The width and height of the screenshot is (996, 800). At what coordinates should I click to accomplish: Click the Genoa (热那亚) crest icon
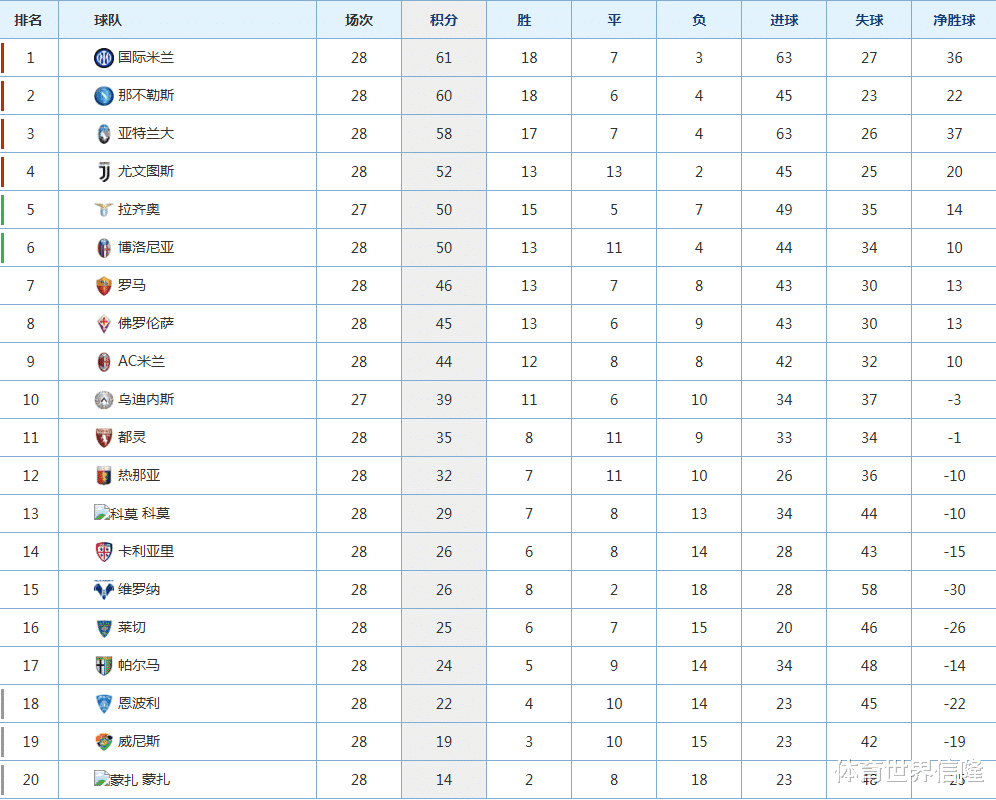103,476
